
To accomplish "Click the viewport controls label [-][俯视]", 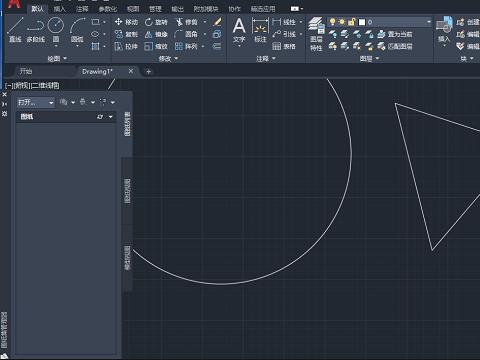I will tap(18, 86).
